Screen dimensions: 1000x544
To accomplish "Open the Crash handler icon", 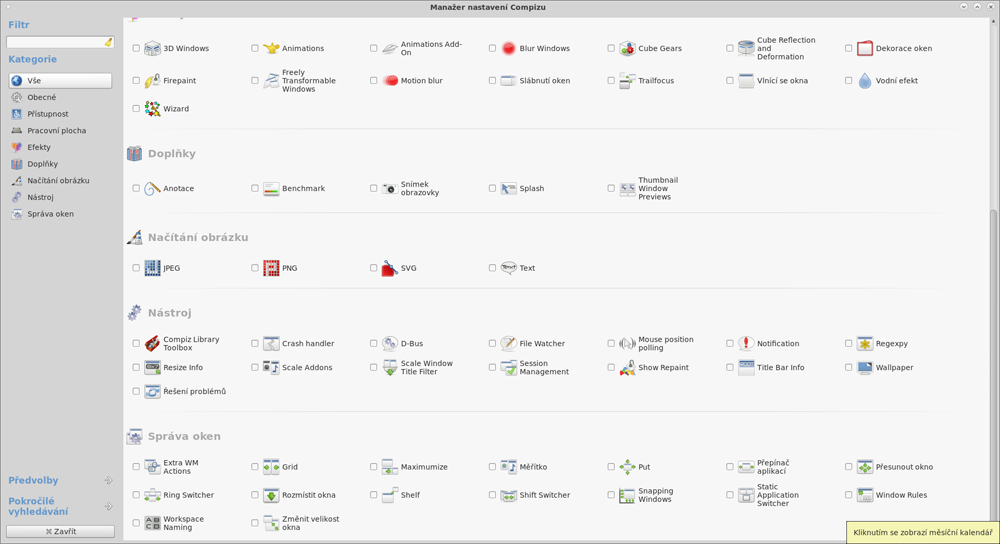I will tap(271, 344).
